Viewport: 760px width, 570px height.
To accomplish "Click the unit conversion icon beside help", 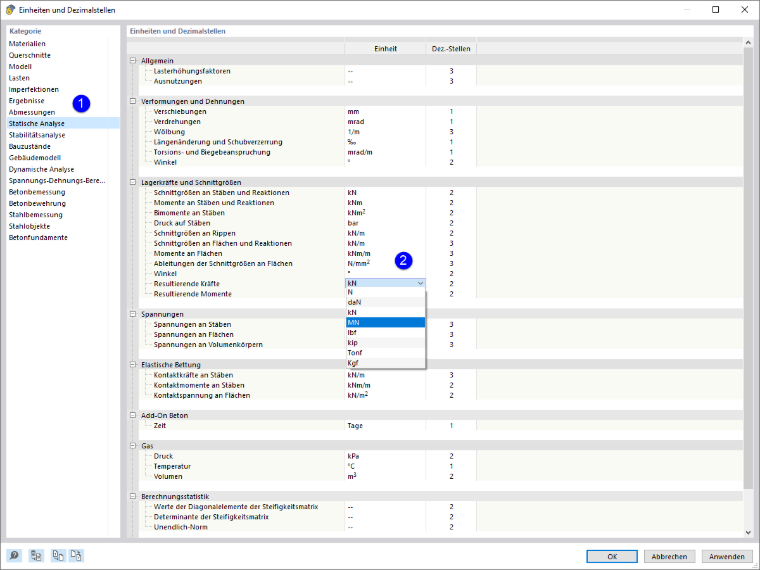I will 36,555.
